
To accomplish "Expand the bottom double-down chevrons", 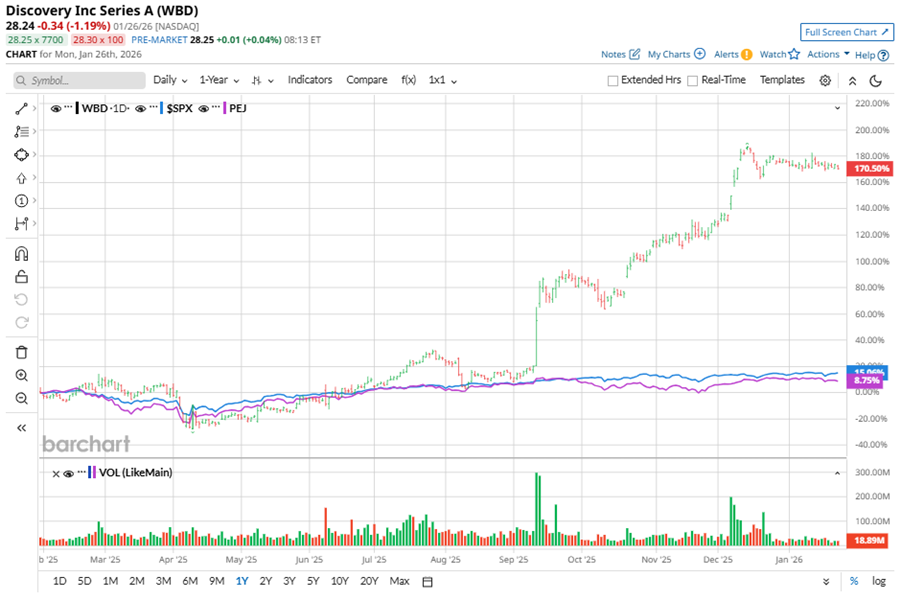I will coord(826,582).
